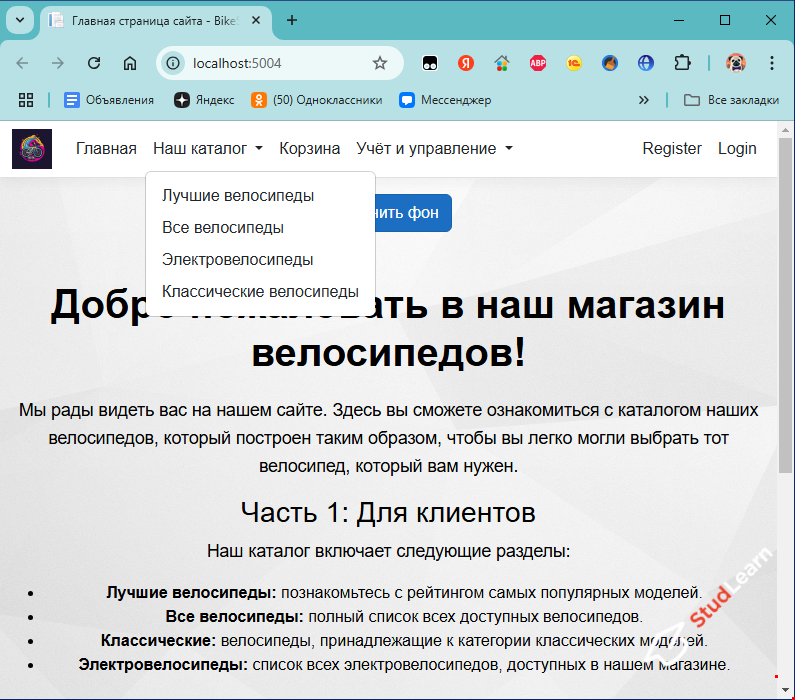The width and height of the screenshot is (795, 700).
Task: Go to browser home page icon
Action: pyautogui.click(x=130, y=63)
